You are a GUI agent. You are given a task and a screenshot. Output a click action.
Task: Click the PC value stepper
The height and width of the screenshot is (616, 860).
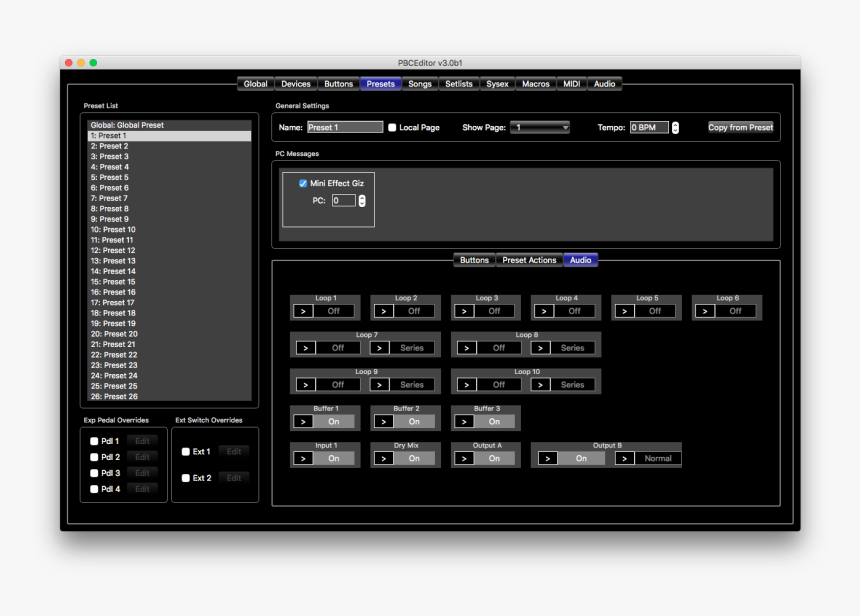tap(362, 201)
